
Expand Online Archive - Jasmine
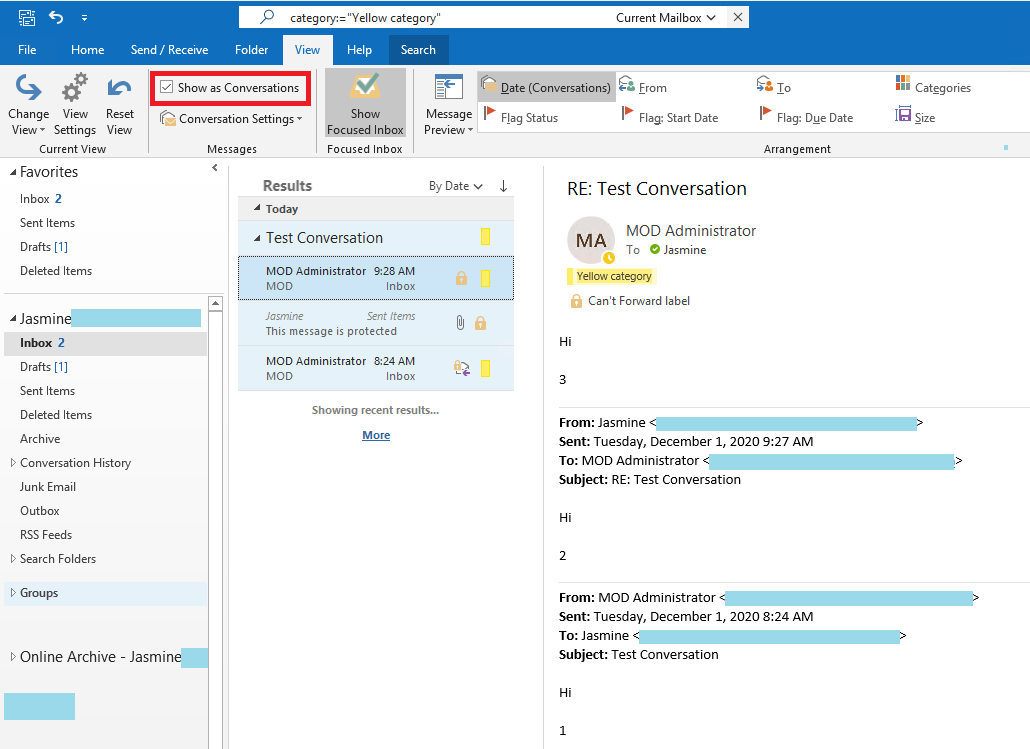click(12, 656)
